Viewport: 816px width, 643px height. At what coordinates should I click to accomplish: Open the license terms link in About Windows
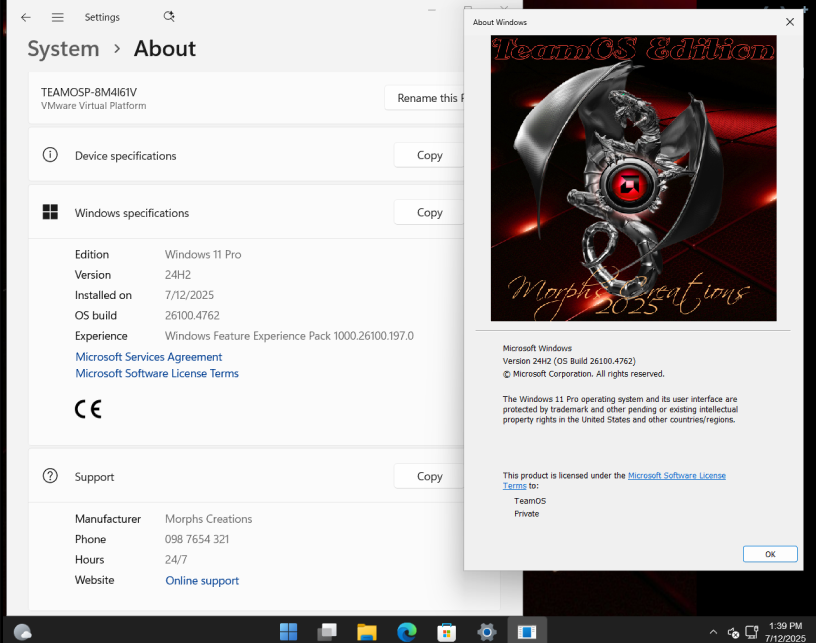pyautogui.click(x=677, y=475)
